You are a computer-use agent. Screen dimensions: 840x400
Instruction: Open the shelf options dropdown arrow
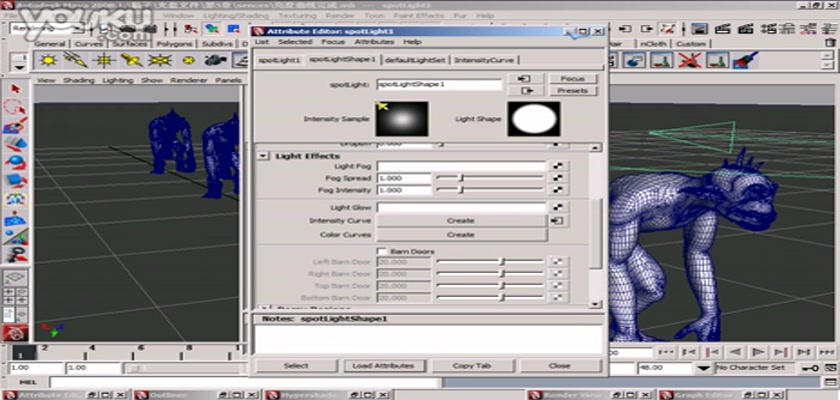pyautogui.click(x=19, y=67)
